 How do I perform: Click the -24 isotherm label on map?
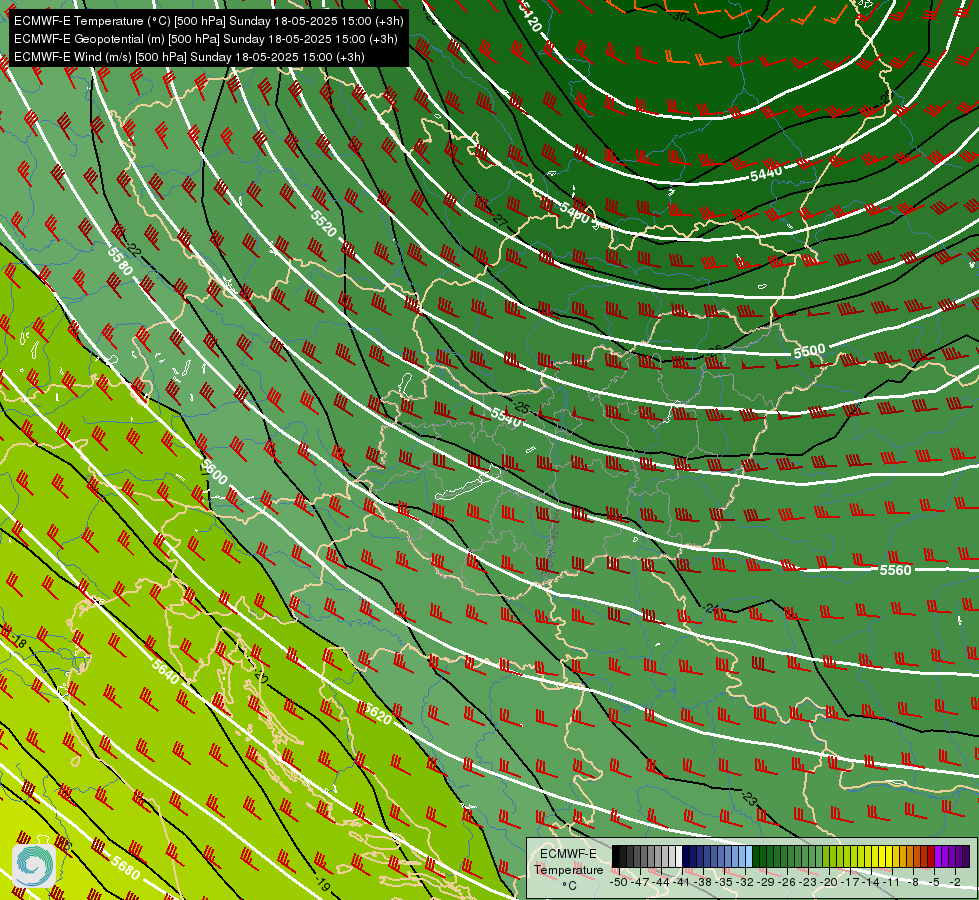tap(710, 608)
